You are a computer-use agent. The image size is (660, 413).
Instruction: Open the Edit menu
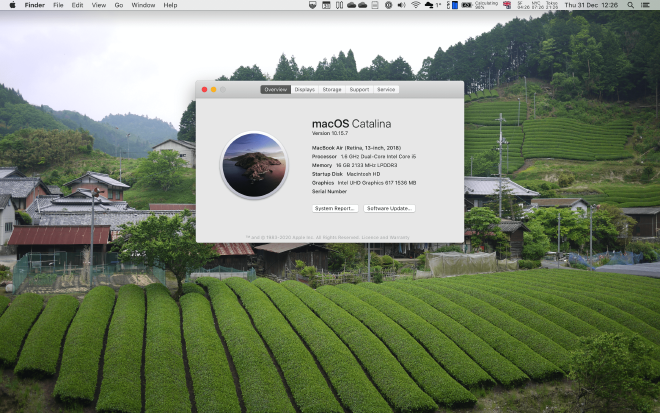coord(77,5)
